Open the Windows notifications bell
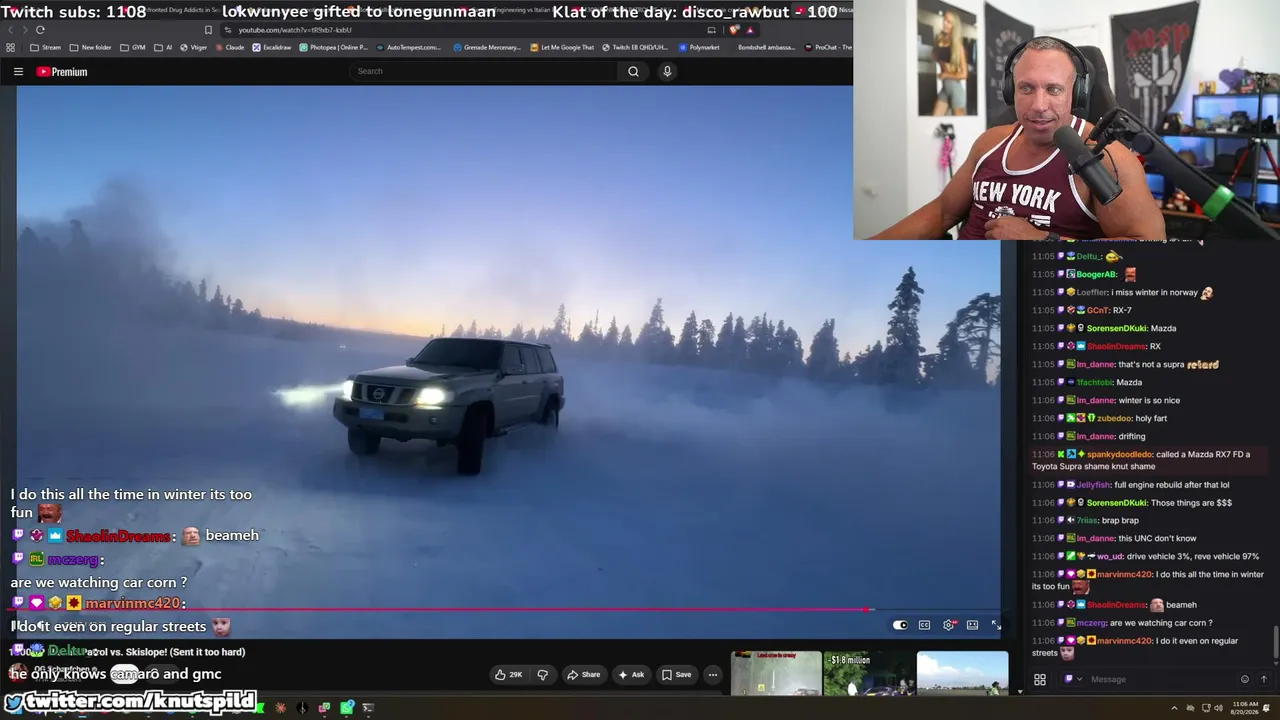The height and width of the screenshot is (720, 1280). (x=1268, y=708)
